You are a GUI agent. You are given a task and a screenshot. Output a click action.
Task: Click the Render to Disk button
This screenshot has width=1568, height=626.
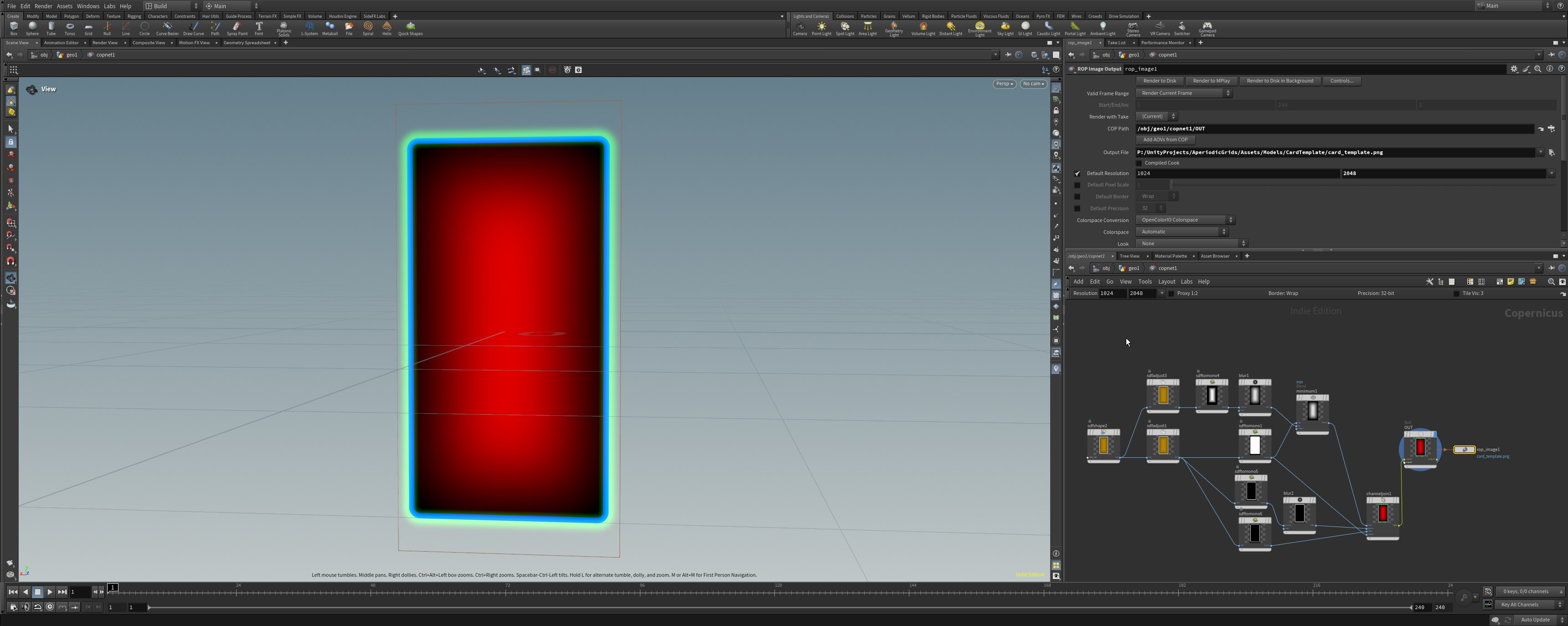[1160, 81]
